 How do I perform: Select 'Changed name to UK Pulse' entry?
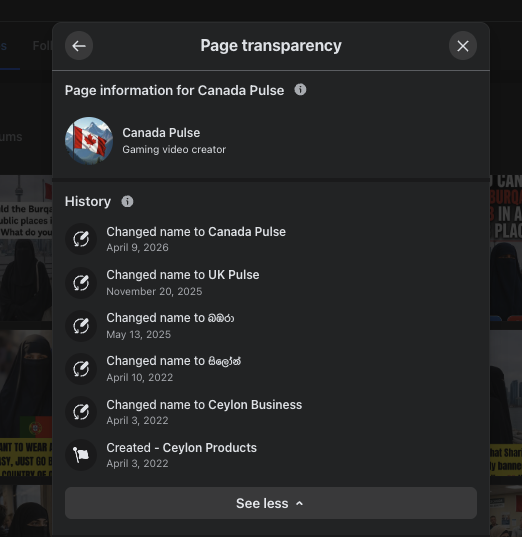click(x=183, y=275)
